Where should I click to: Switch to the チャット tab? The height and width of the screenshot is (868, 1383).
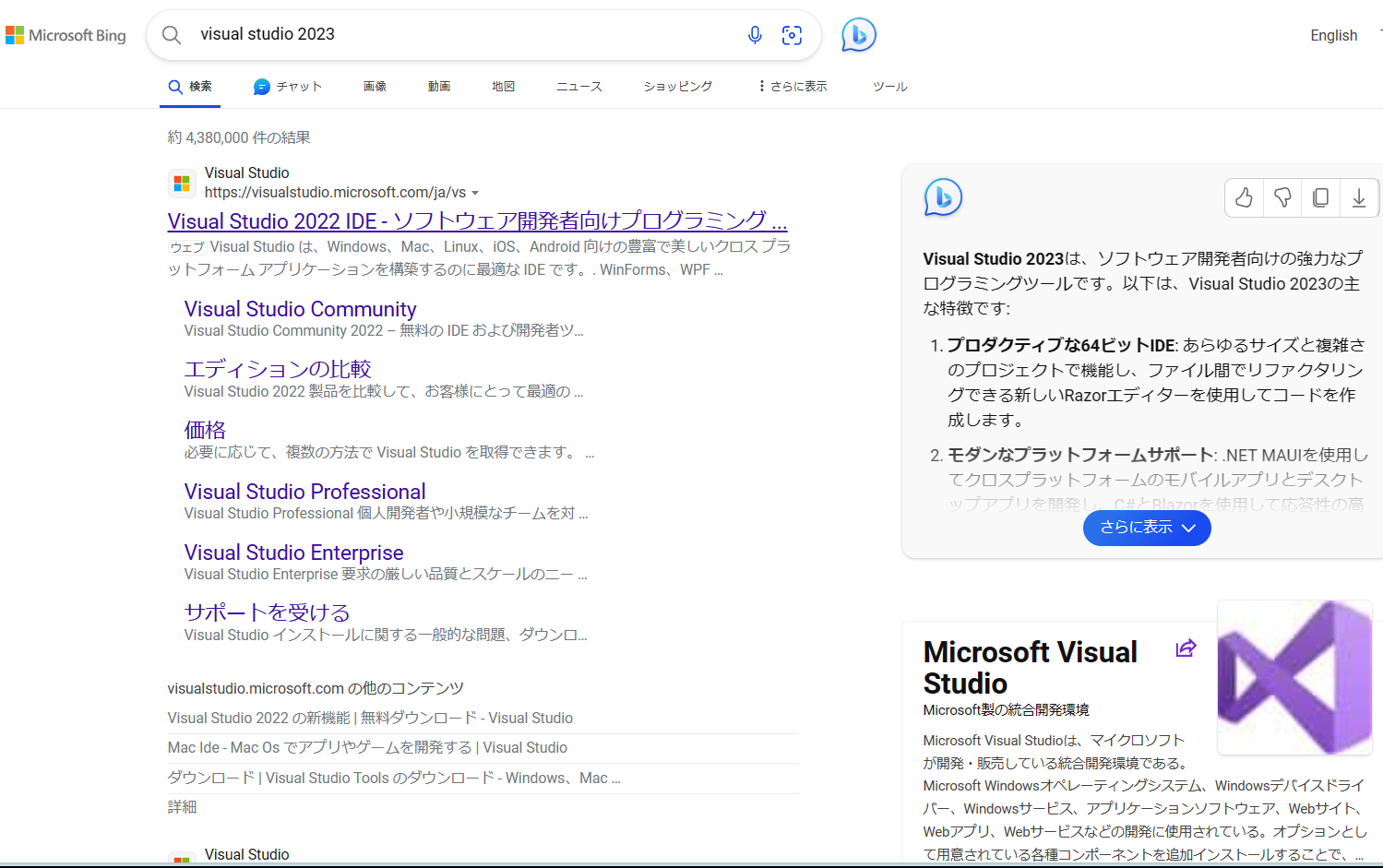tap(288, 86)
